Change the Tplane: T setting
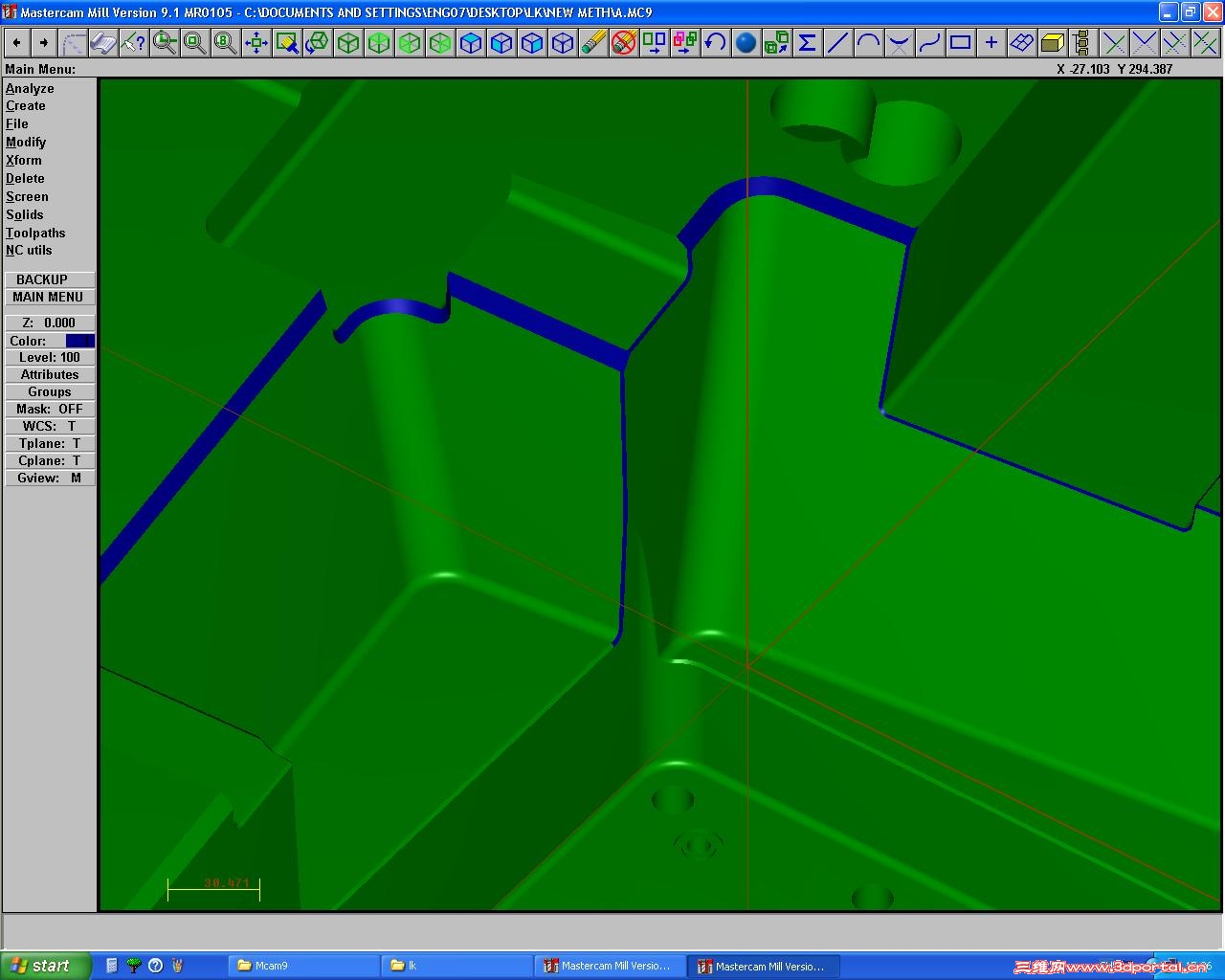 click(x=50, y=444)
